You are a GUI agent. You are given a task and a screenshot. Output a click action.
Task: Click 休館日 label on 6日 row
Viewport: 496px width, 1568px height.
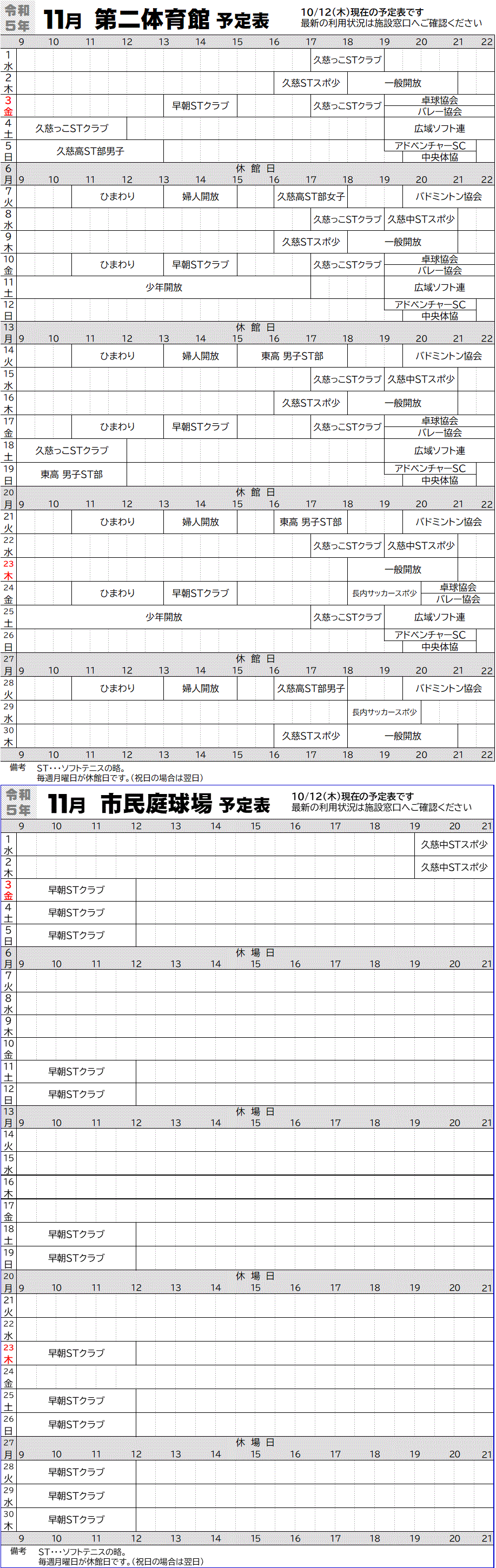point(255,169)
